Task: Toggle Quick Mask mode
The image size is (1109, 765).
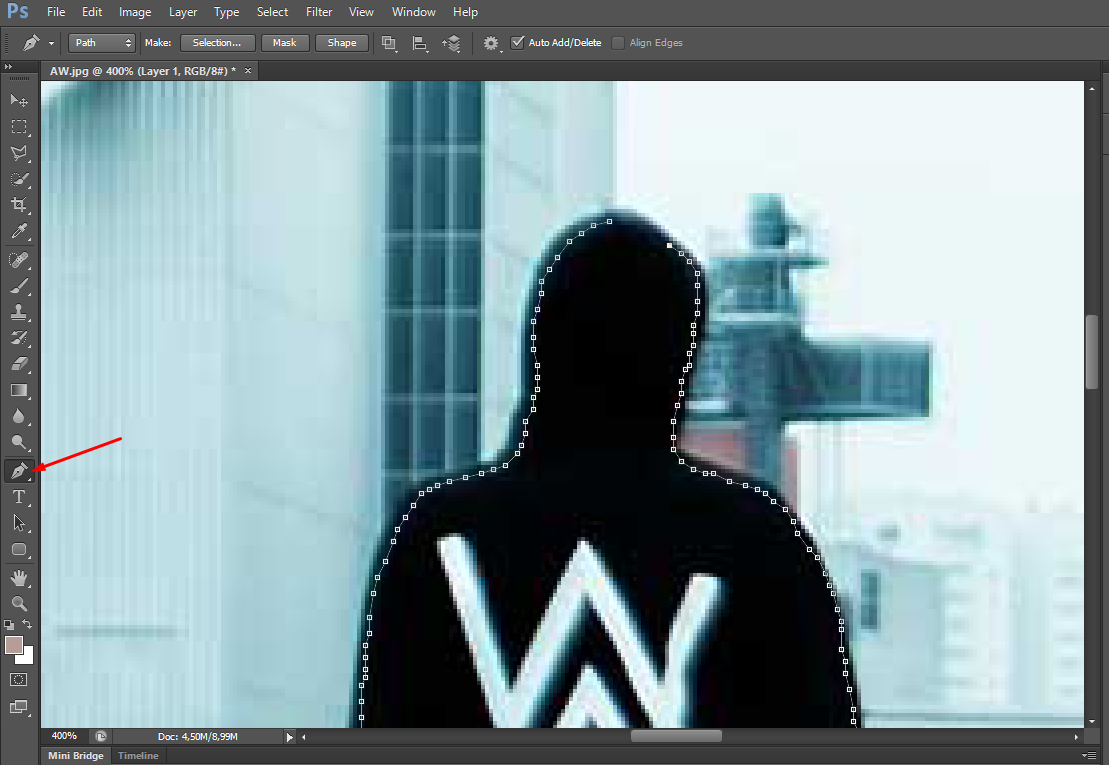Action: coord(19,680)
